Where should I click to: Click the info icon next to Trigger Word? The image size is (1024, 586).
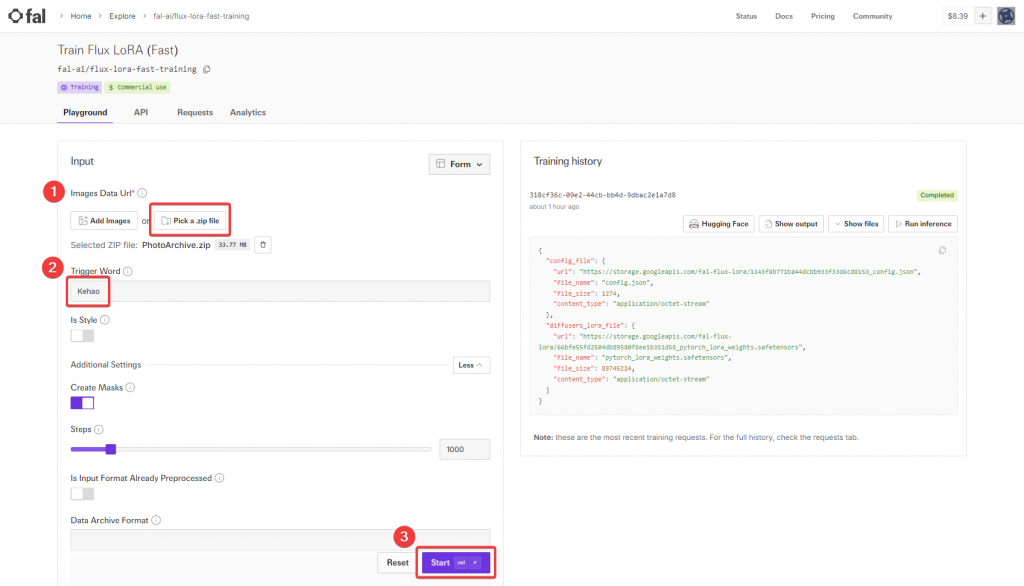click(128, 271)
